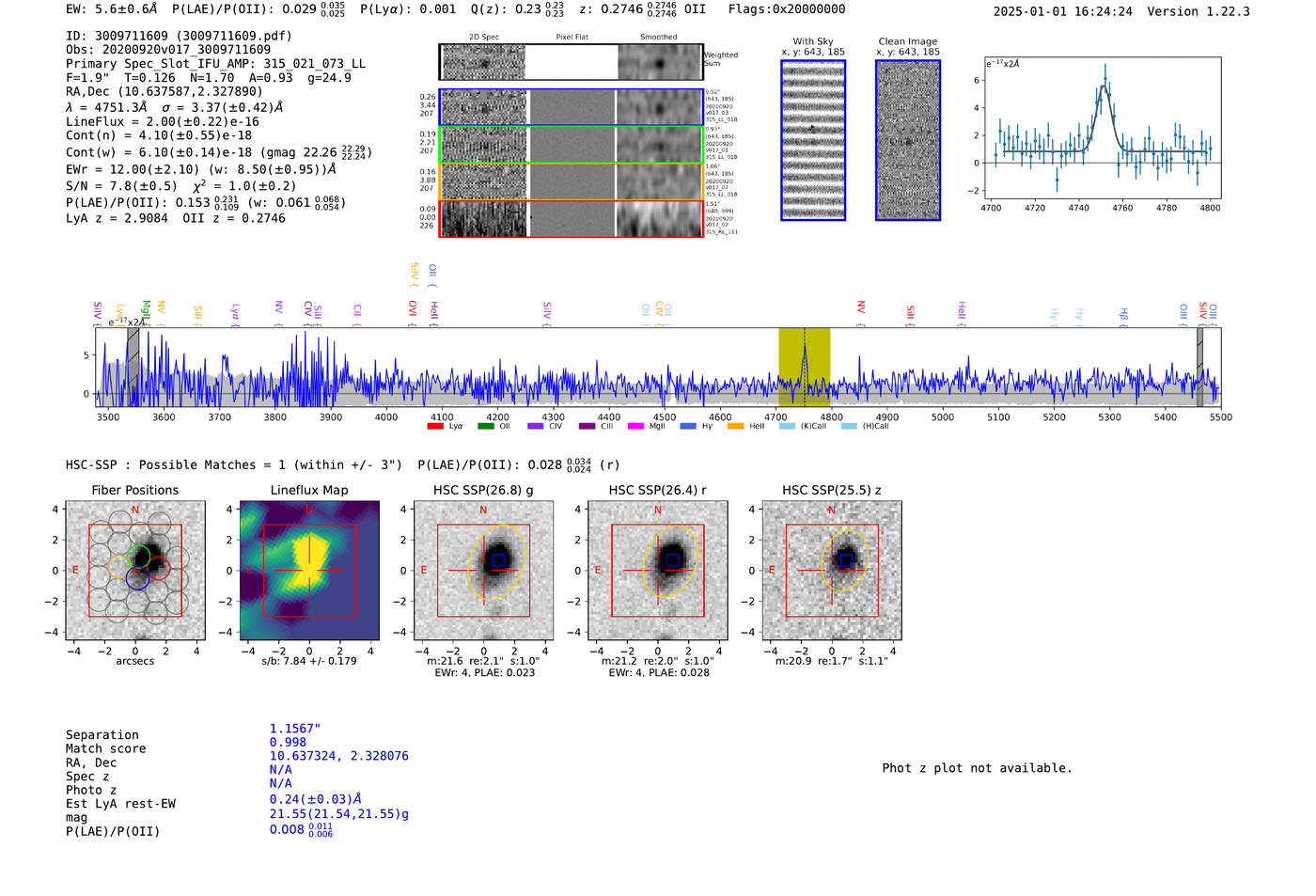Select the ID: 3009711609 text
1316x896 pixels.
179,36
